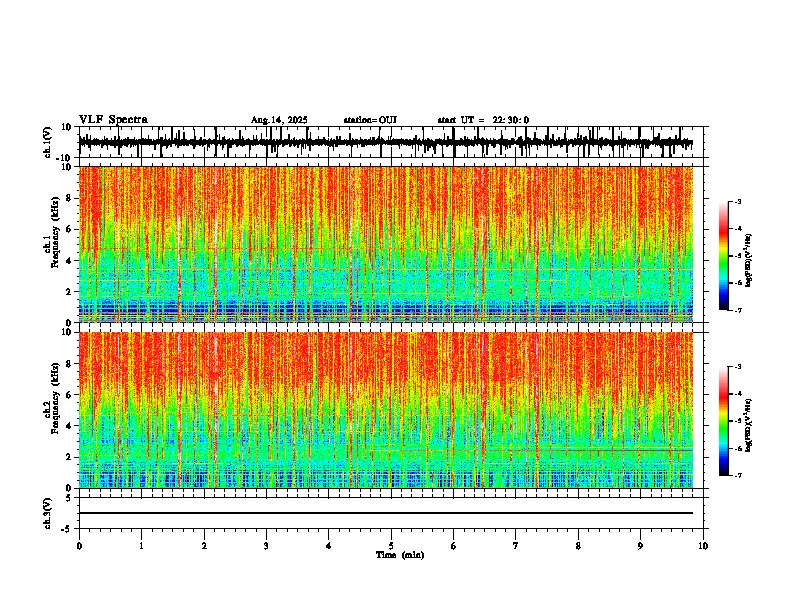The height and width of the screenshot is (612, 792).
Task: Click the time axis tick label "10"
Action: tap(703, 546)
